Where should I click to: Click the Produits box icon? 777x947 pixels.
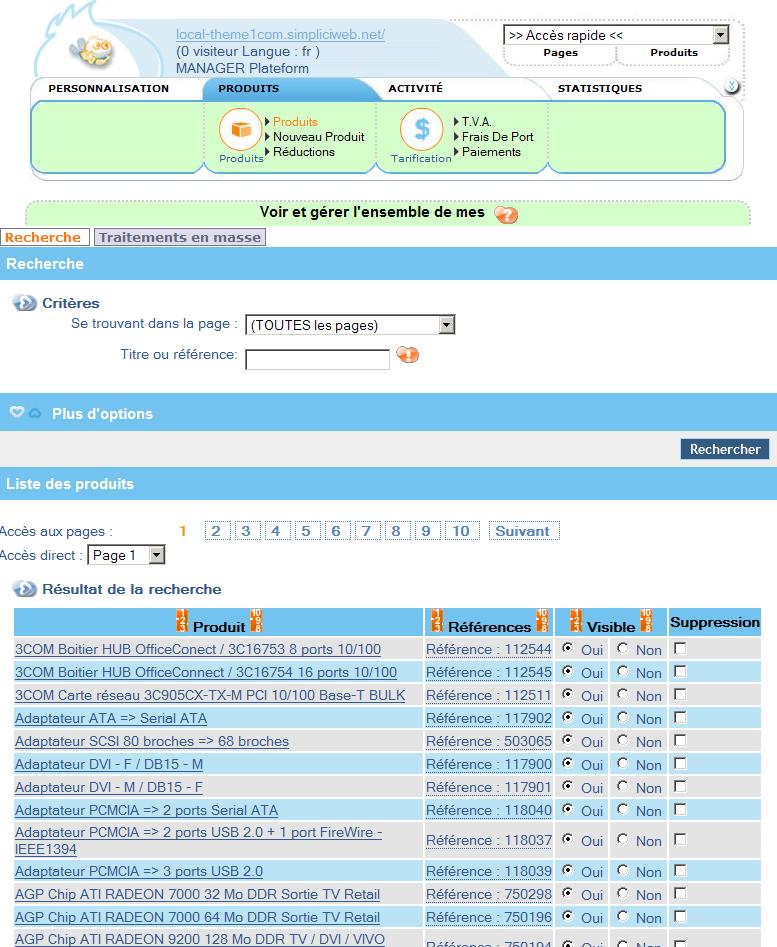pyautogui.click(x=240, y=130)
